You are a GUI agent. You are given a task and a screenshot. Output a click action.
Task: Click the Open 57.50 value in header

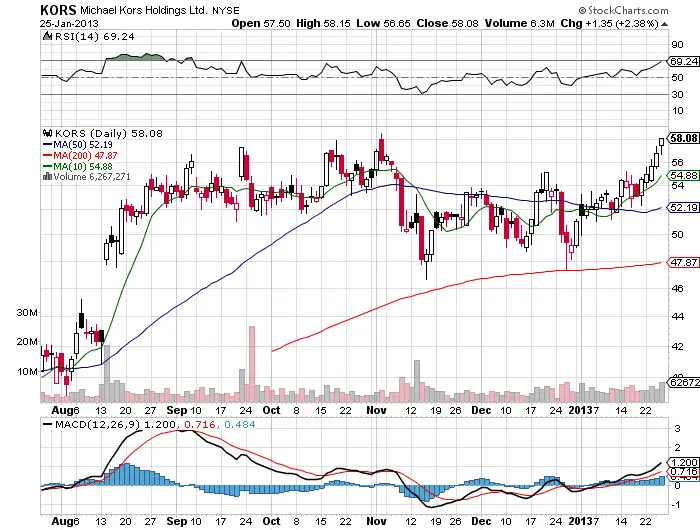coord(261,23)
